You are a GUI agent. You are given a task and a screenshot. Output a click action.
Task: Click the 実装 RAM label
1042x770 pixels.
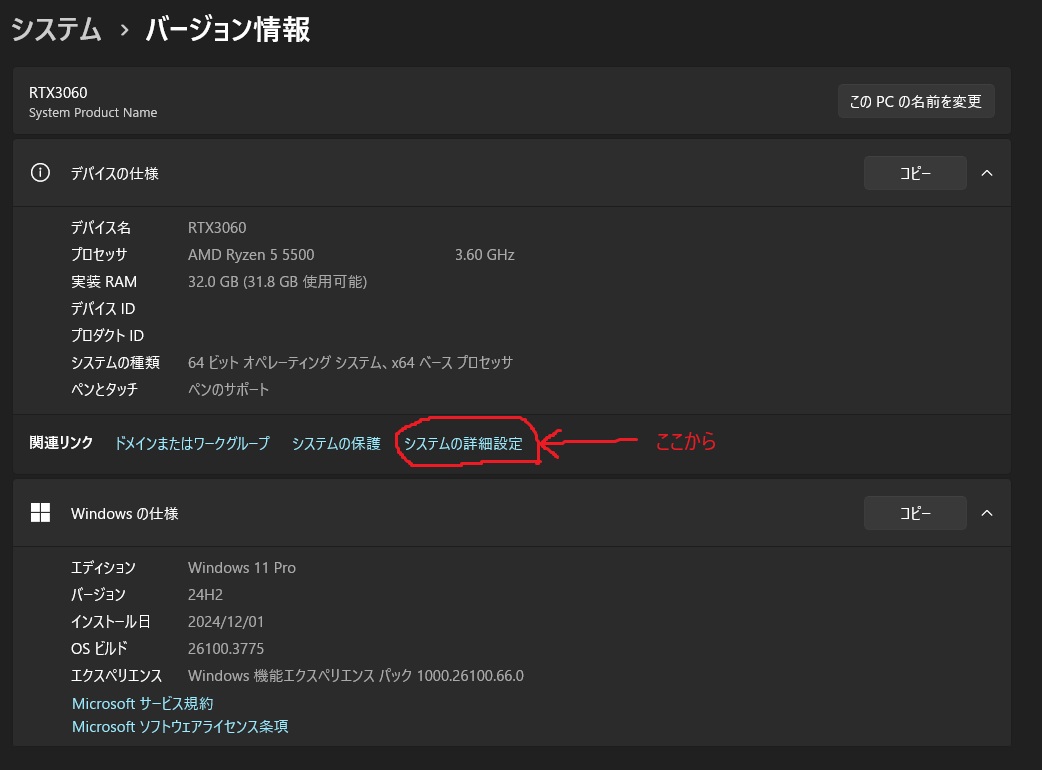coord(104,282)
